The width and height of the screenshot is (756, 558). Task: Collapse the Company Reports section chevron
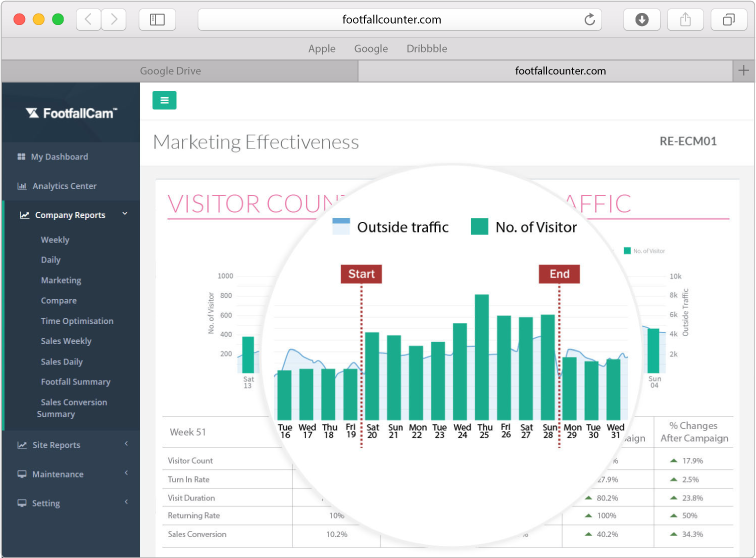point(125,214)
